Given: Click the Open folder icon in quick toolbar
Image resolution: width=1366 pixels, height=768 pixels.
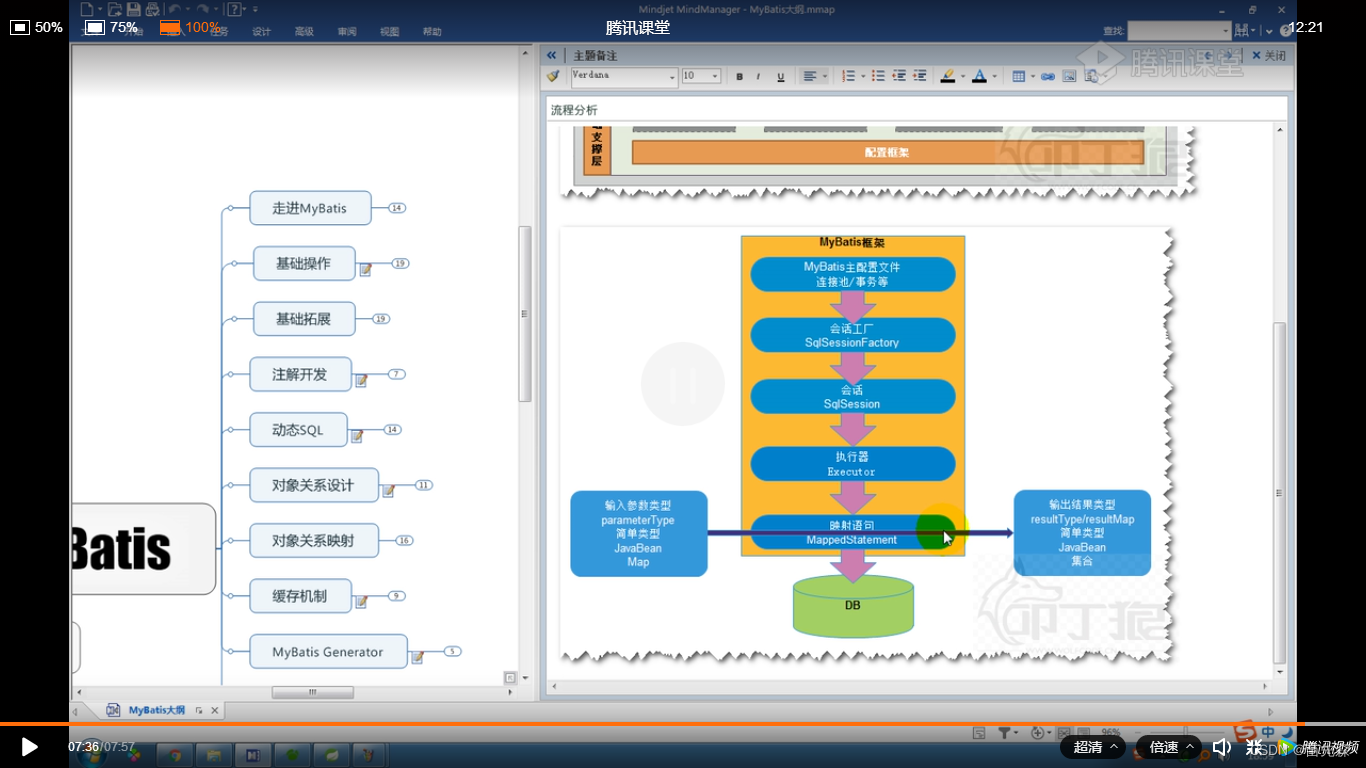Looking at the screenshot, I should pyautogui.click(x=115, y=9).
